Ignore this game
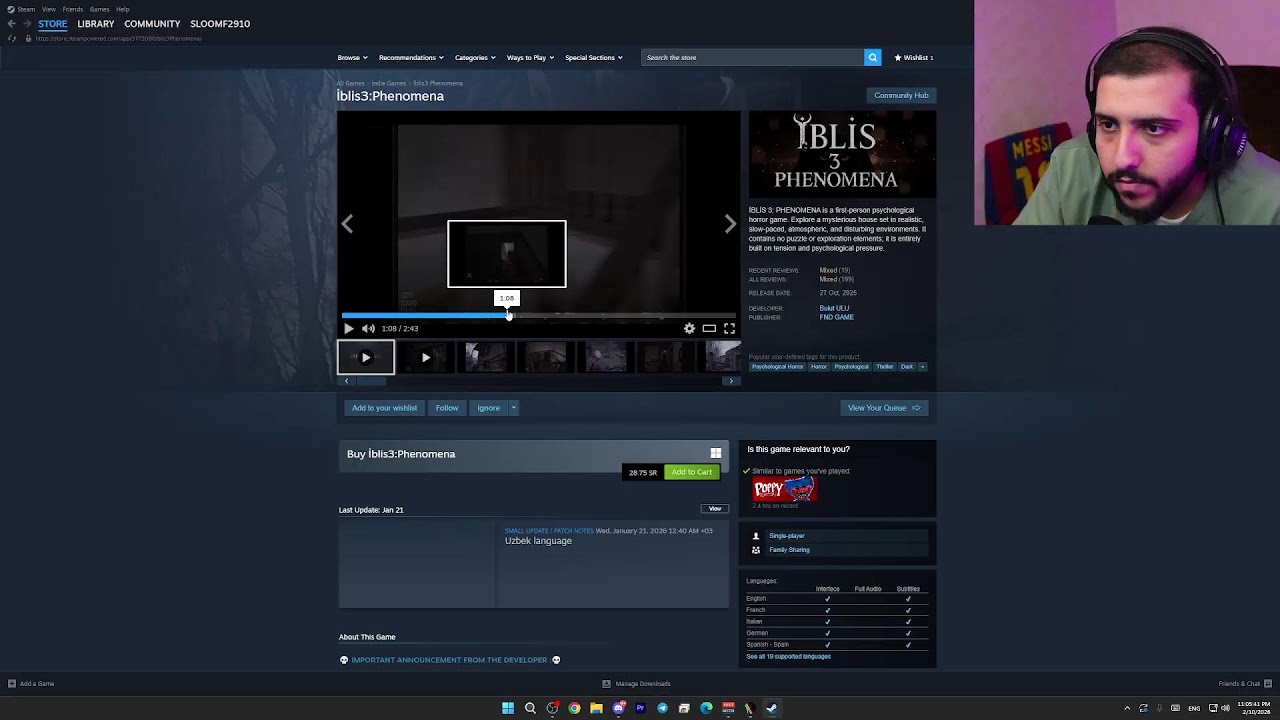Image resolution: width=1280 pixels, height=720 pixels. pyautogui.click(x=488, y=408)
